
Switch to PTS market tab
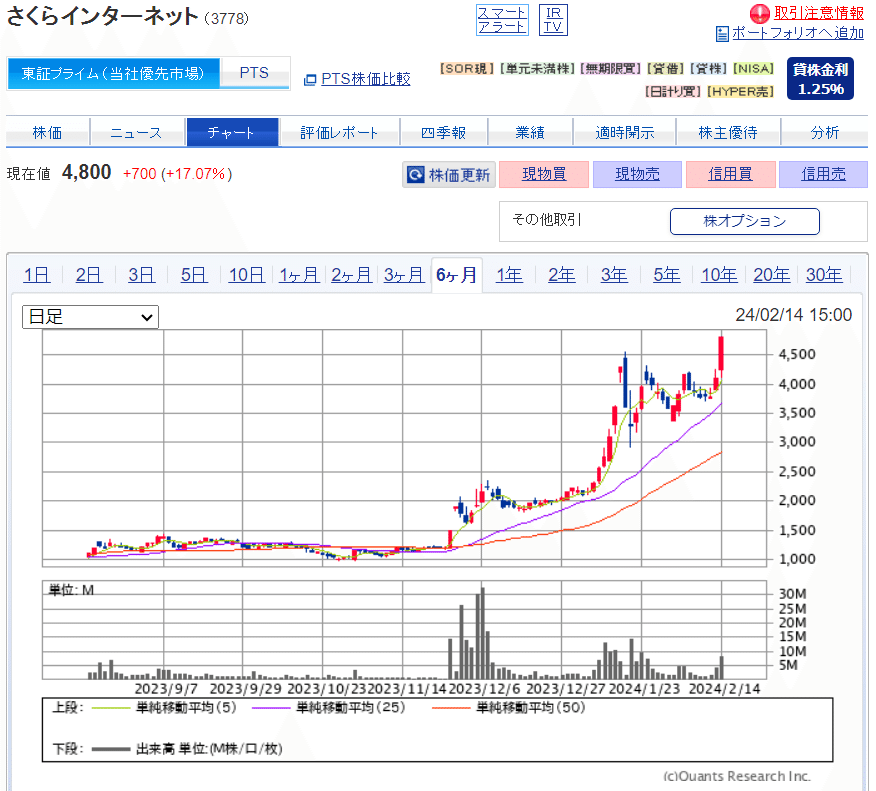pos(254,73)
